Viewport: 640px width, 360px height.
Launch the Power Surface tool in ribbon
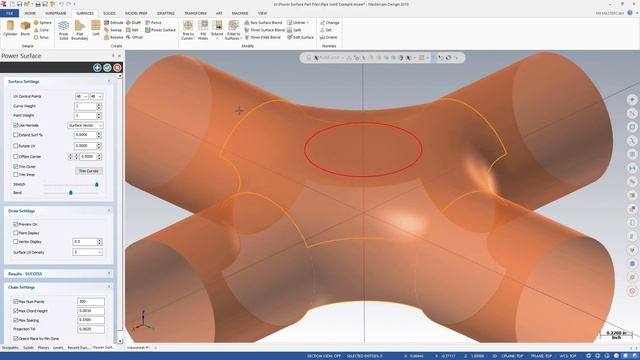point(160,30)
